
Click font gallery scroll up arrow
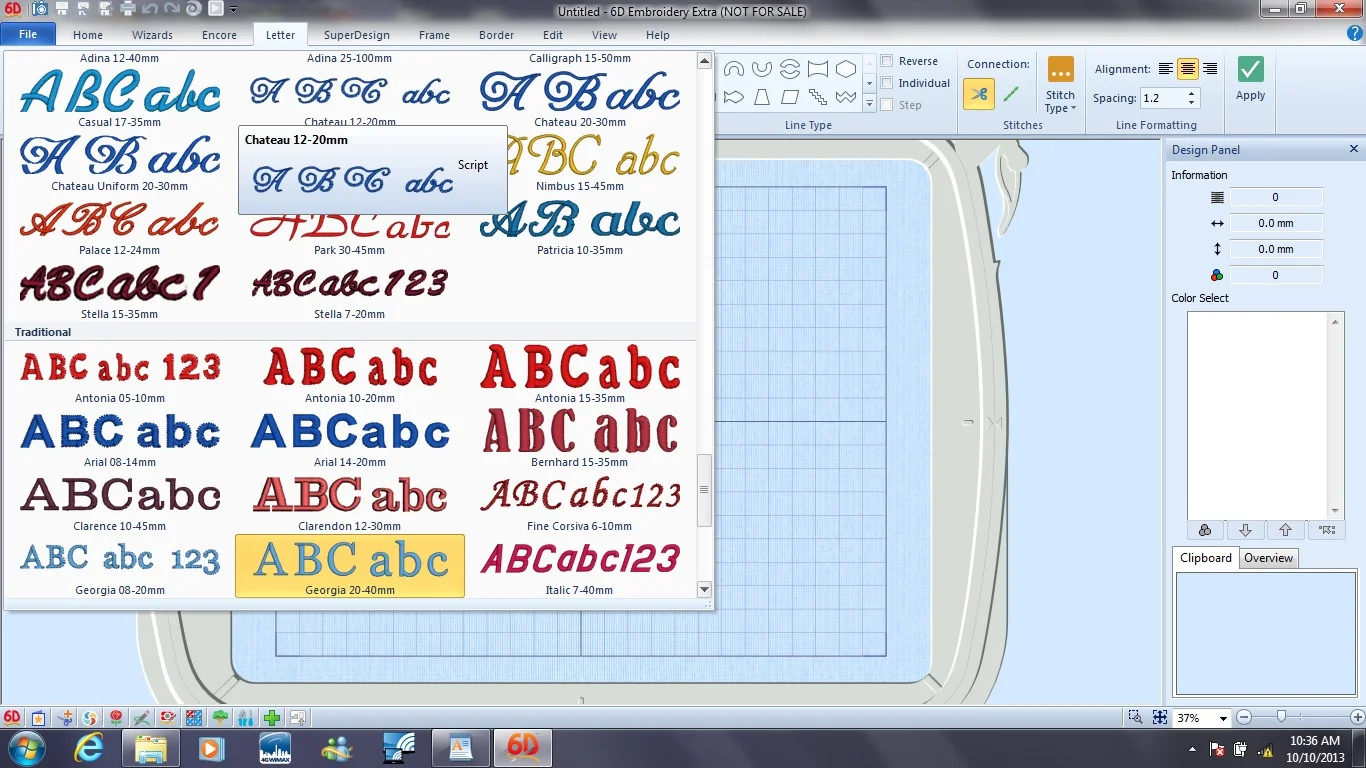click(x=704, y=61)
